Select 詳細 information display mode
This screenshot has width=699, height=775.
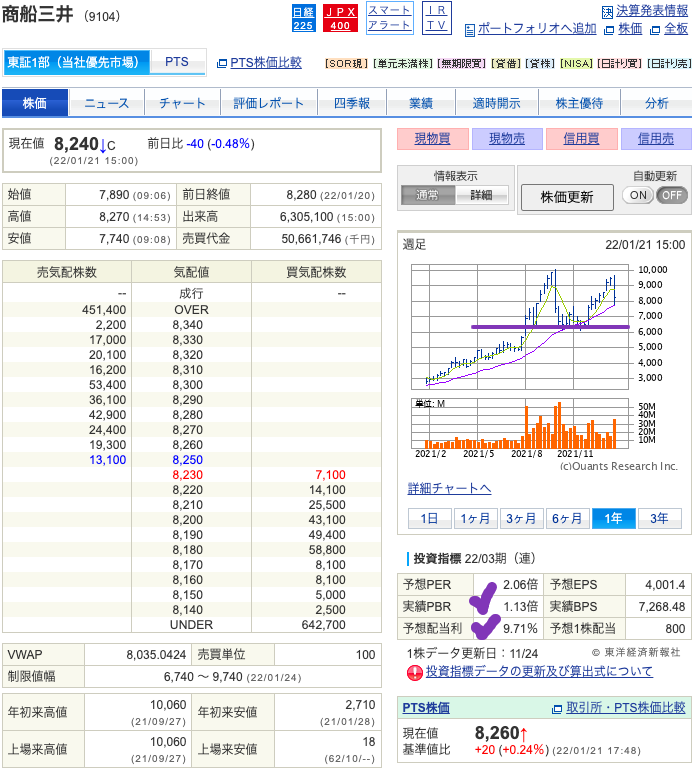pyautogui.click(x=481, y=195)
